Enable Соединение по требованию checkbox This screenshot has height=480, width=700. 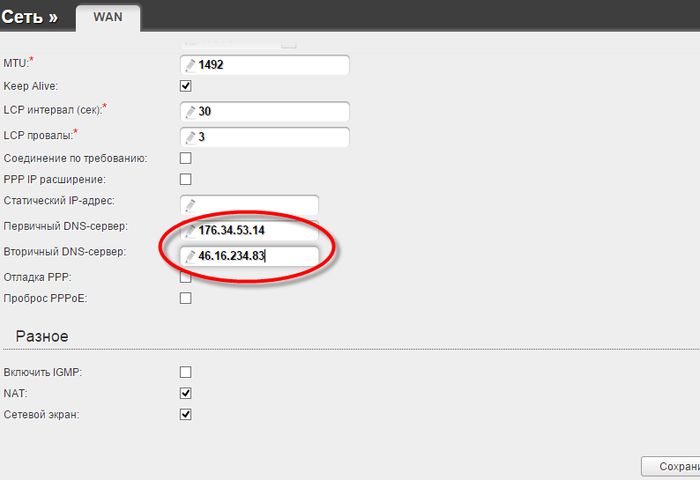185,158
